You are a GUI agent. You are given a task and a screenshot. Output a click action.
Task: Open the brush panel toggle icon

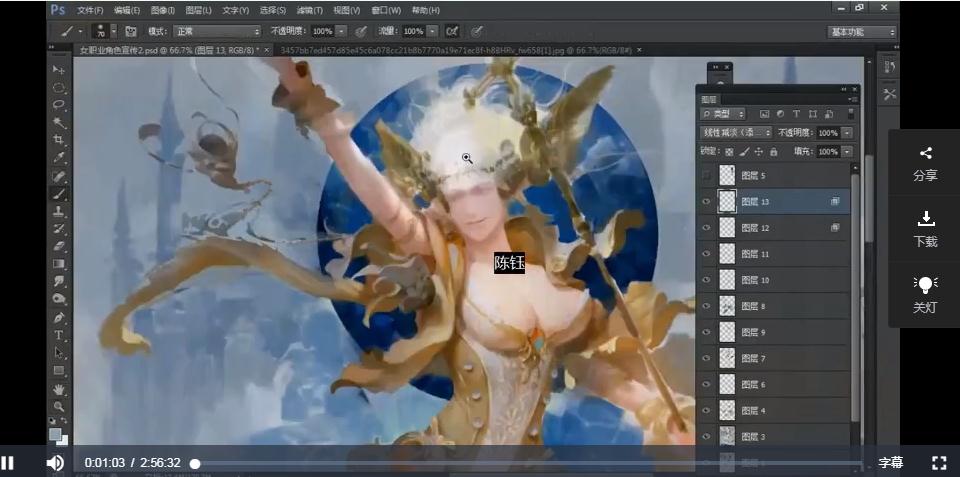coord(131,31)
